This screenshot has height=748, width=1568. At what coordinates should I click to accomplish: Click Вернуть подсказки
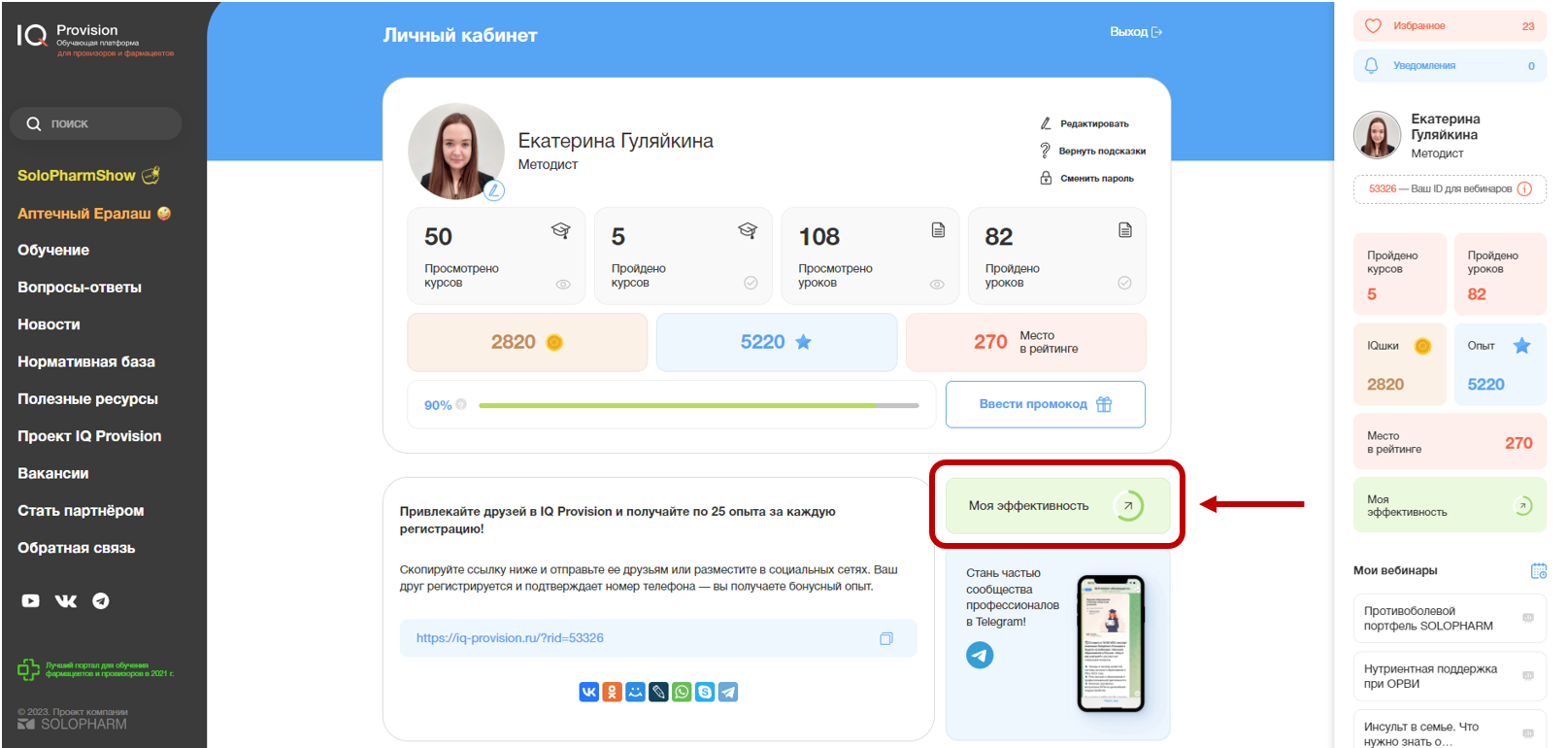click(1093, 151)
